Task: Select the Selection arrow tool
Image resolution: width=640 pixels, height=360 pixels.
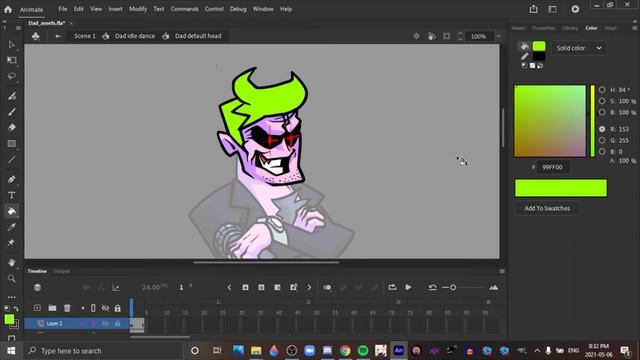Action: 11,44
